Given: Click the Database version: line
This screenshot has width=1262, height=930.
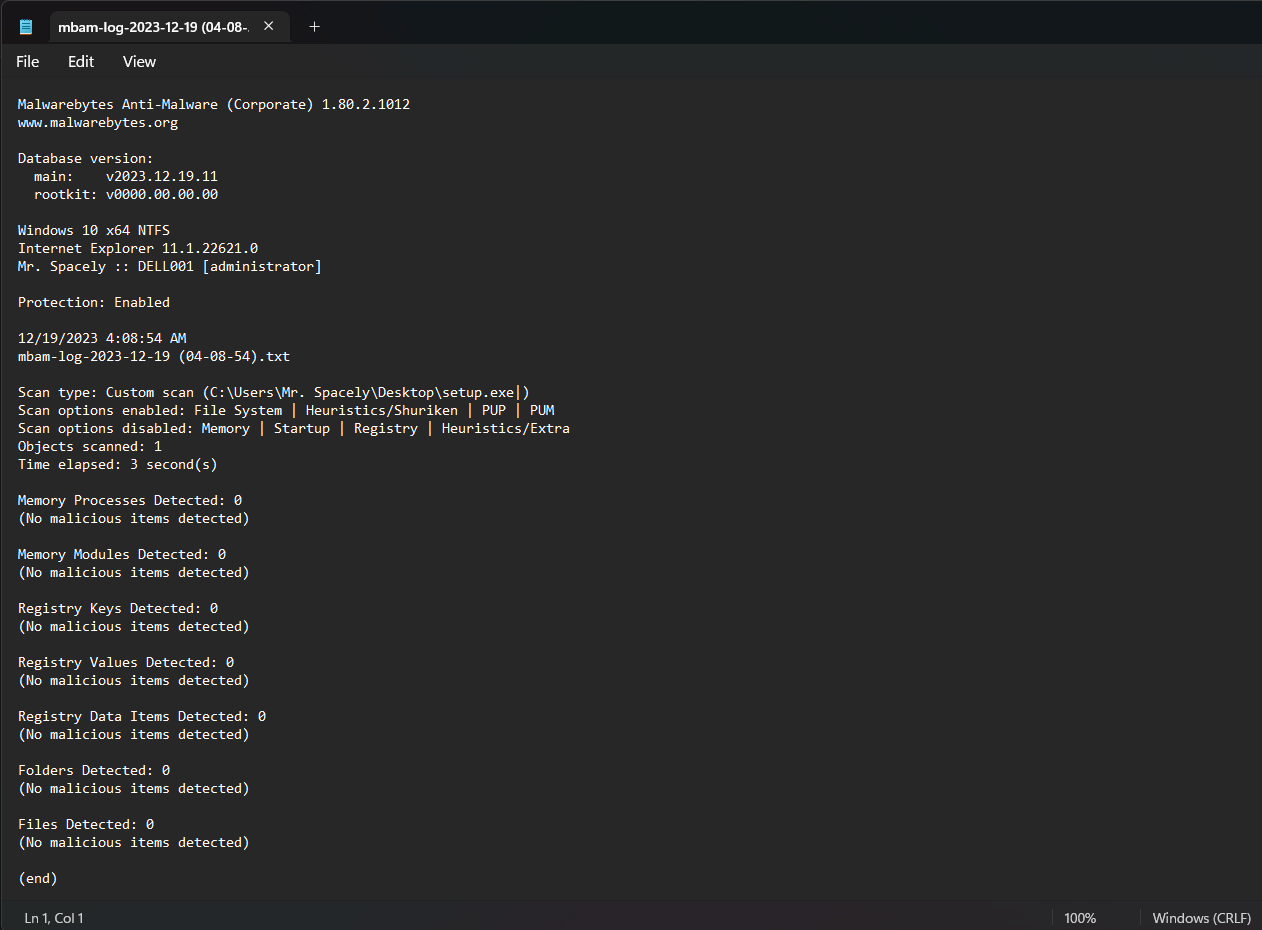Looking at the screenshot, I should (86, 158).
